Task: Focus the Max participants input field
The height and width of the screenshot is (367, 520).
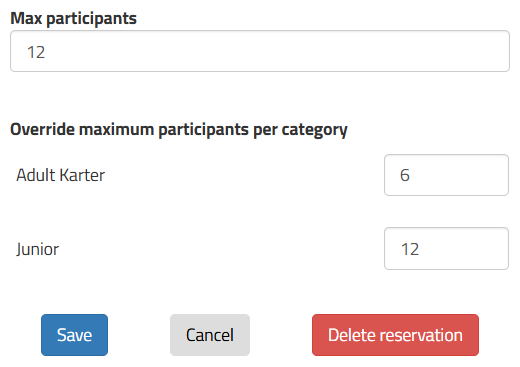Action: (260, 51)
